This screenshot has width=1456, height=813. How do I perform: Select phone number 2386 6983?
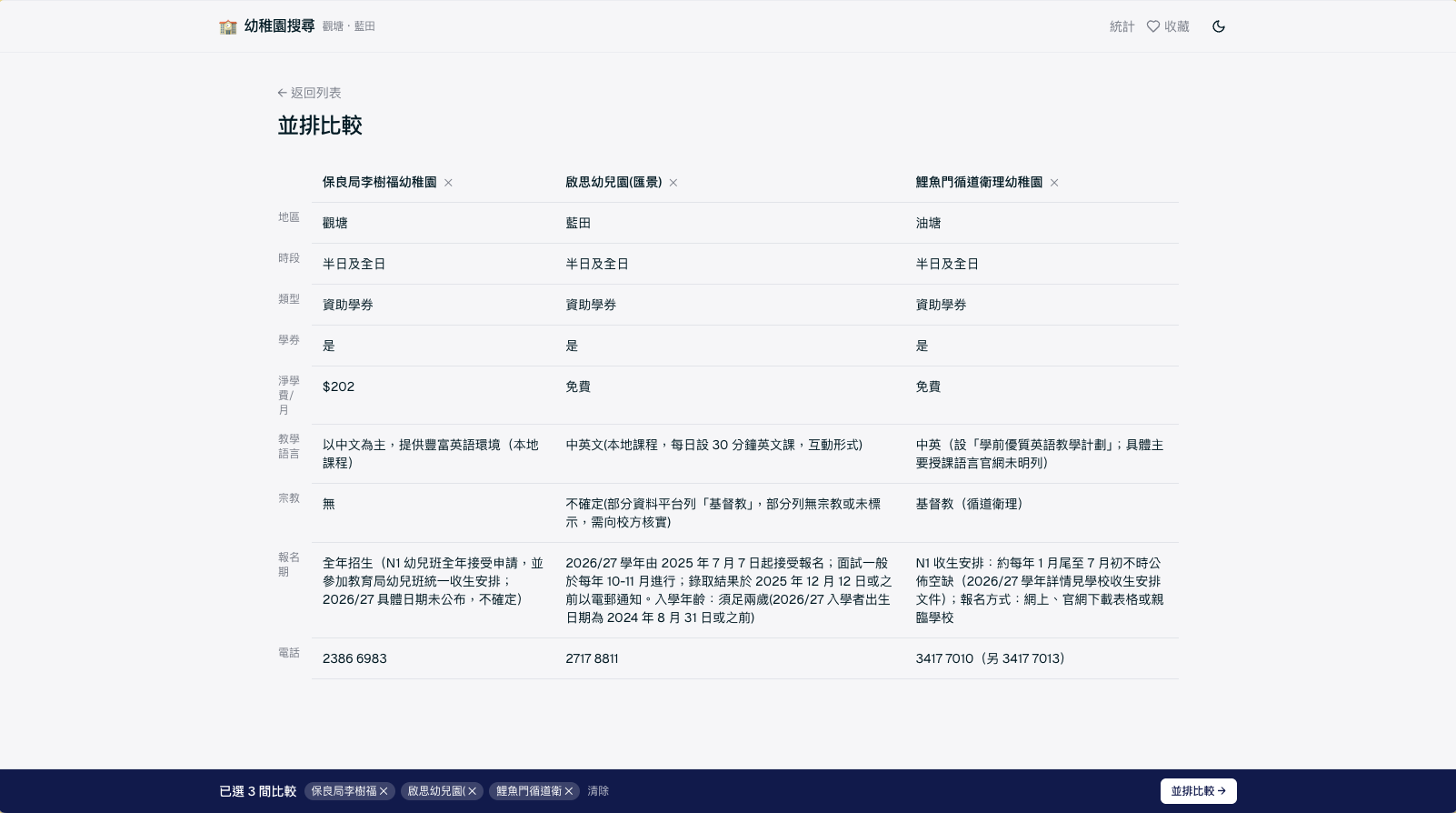(354, 658)
